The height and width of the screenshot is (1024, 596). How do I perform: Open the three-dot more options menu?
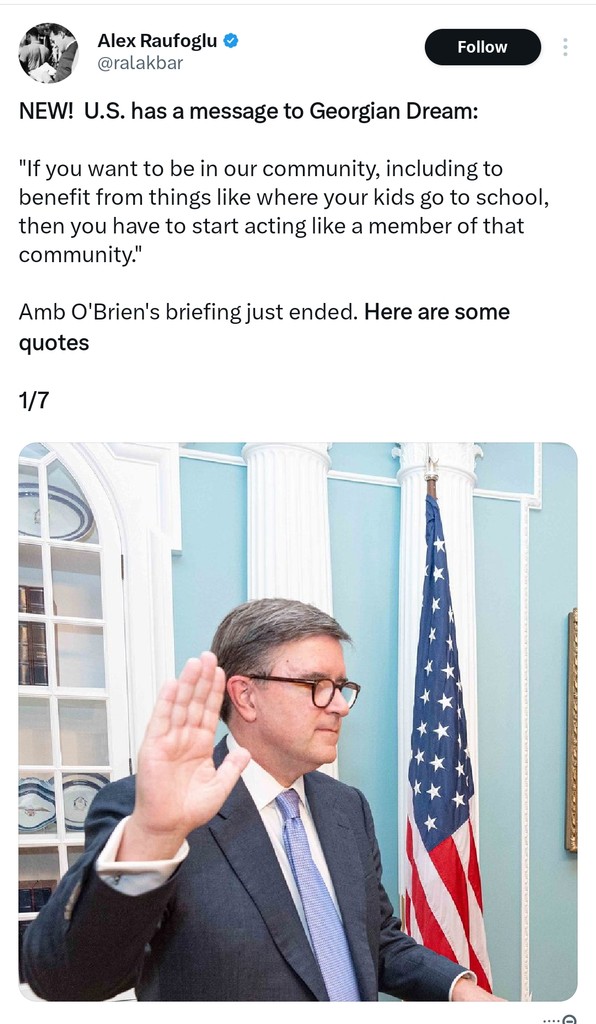point(565,47)
